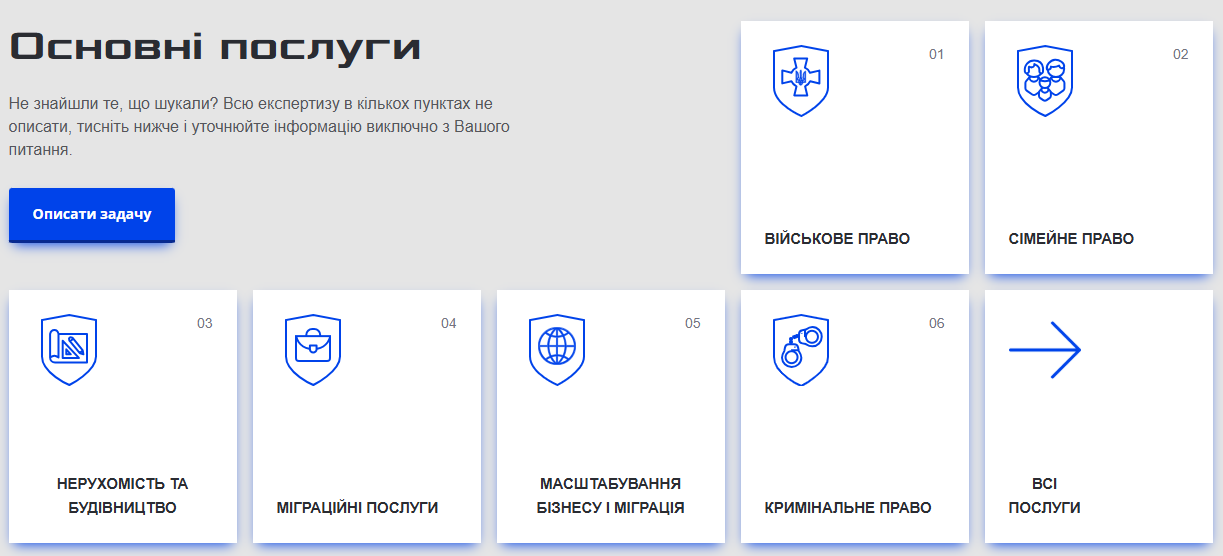Click the blueprint and ruler shield icon
The image size is (1223, 556).
coord(69,350)
